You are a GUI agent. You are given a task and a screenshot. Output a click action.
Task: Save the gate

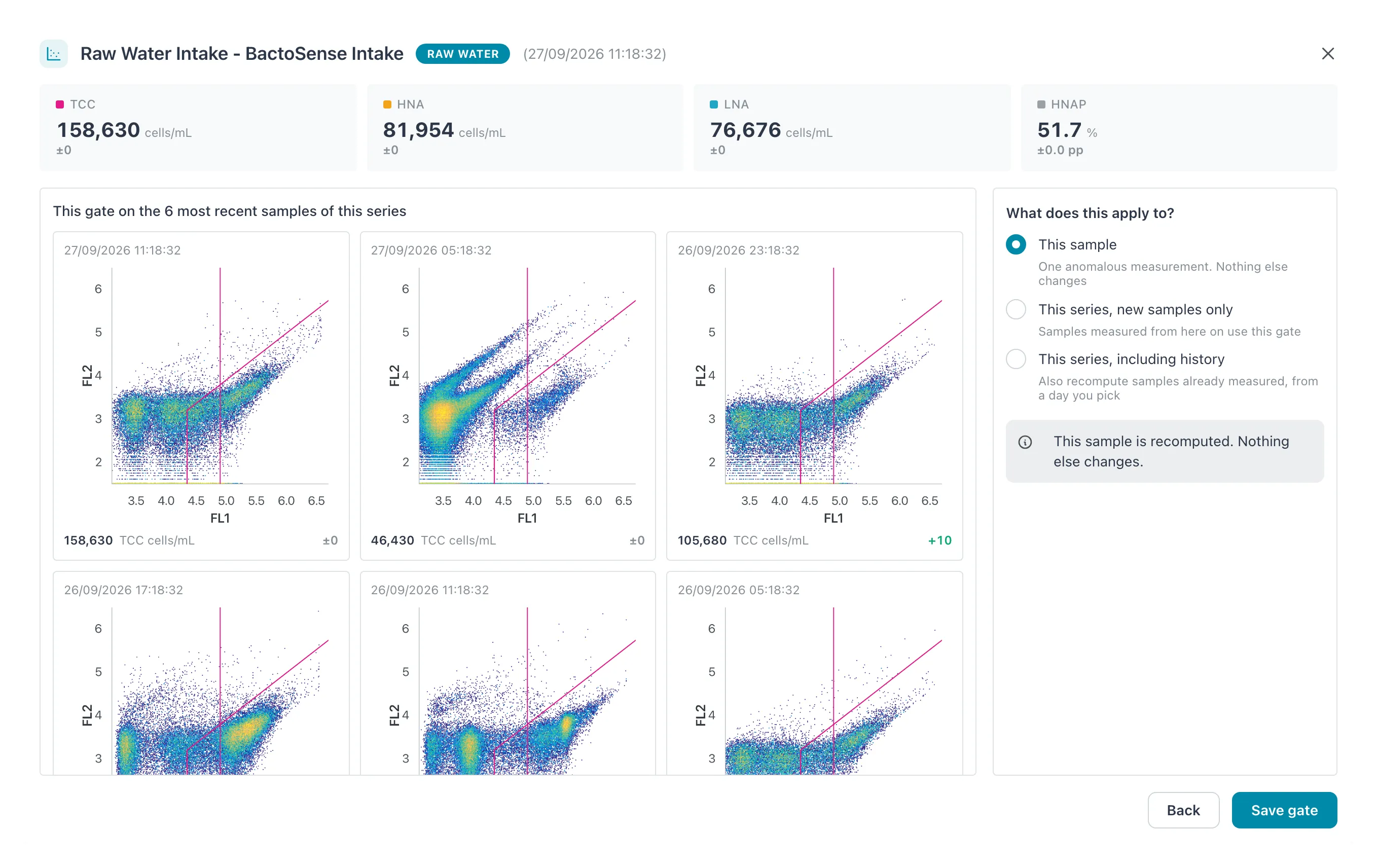[x=1284, y=810]
